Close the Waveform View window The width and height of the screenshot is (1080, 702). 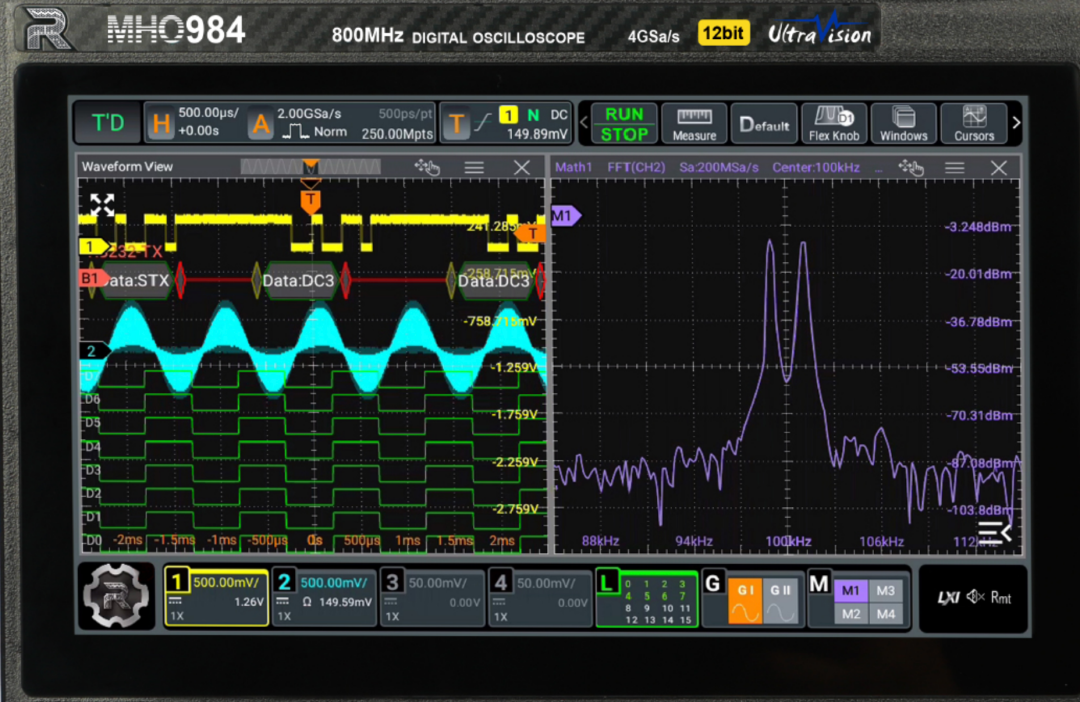tap(522, 167)
